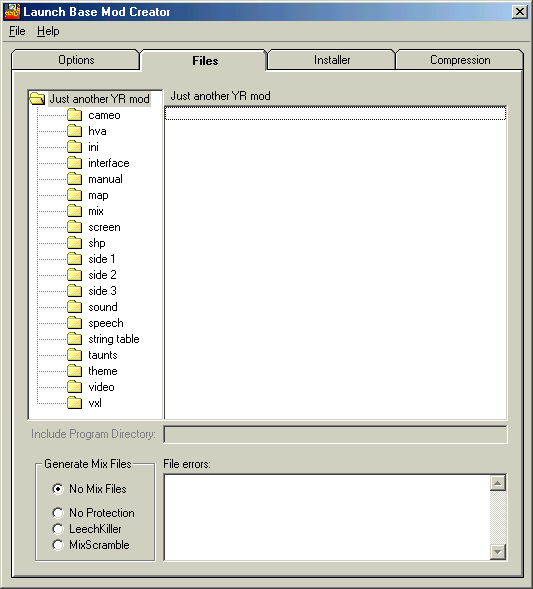Click the side 1 folder icon

75,259
